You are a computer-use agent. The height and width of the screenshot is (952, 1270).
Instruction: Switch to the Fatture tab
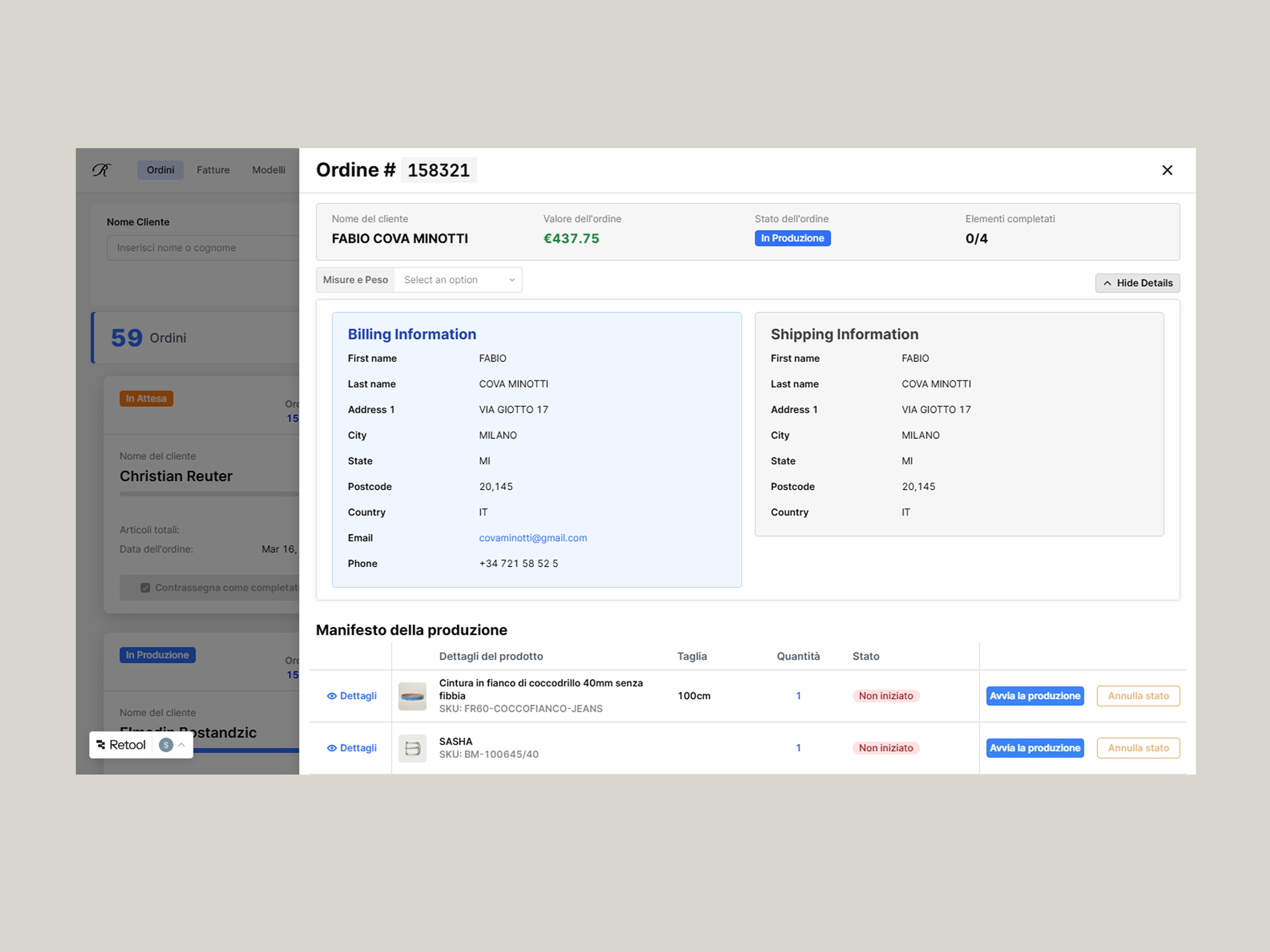[213, 170]
